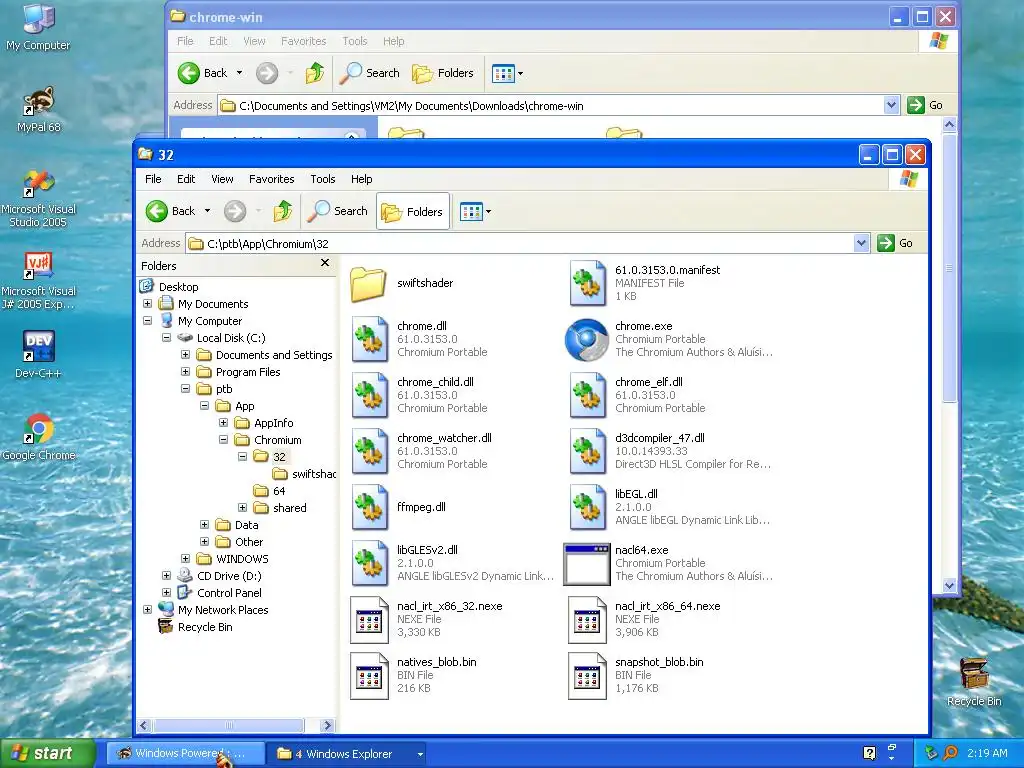Select the My Computer desktop icon
Viewport: 1024px width, 768px height.
[38, 27]
